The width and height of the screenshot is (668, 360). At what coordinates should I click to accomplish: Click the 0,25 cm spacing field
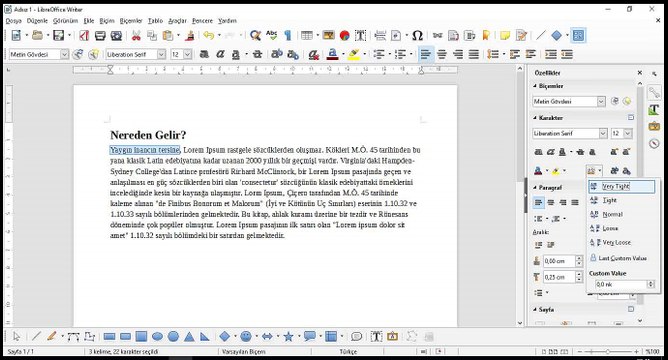(x=559, y=277)
